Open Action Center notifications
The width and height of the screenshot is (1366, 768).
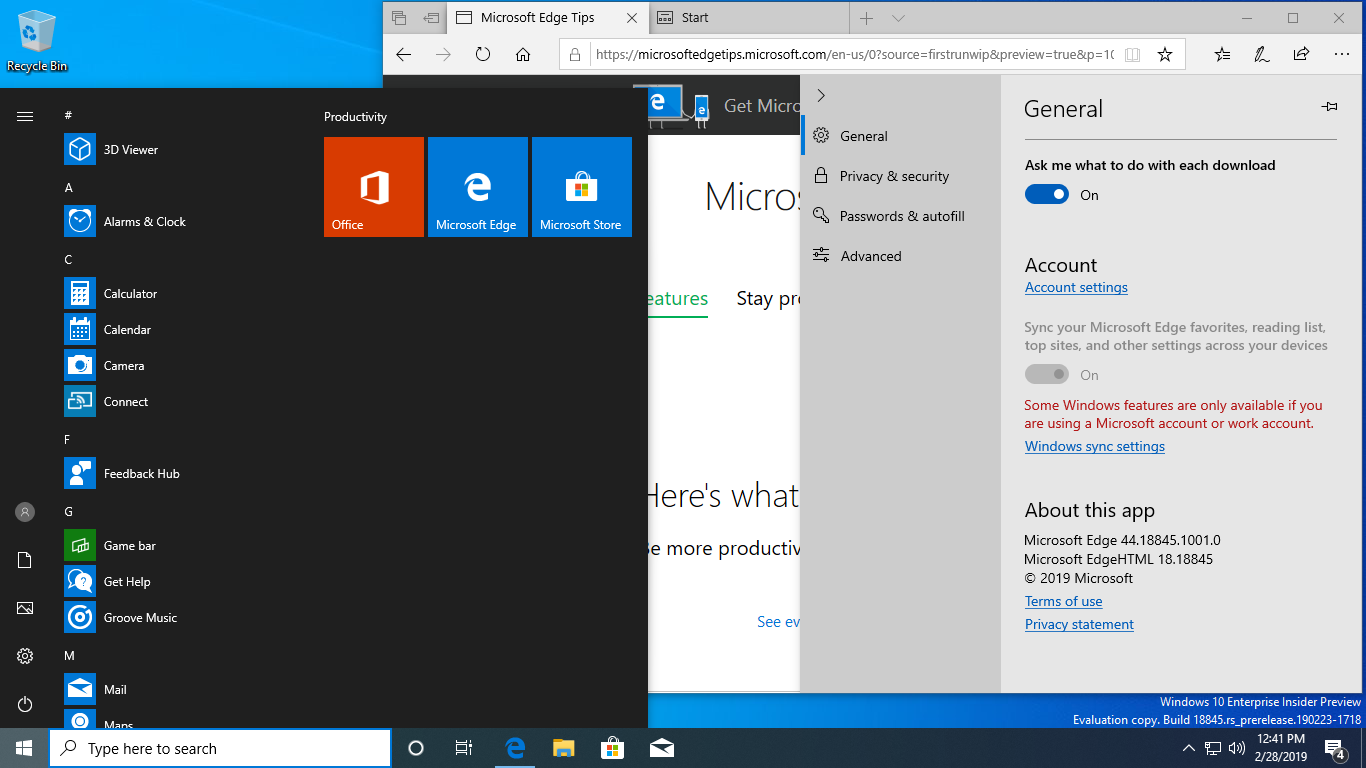click(1336, 748)
